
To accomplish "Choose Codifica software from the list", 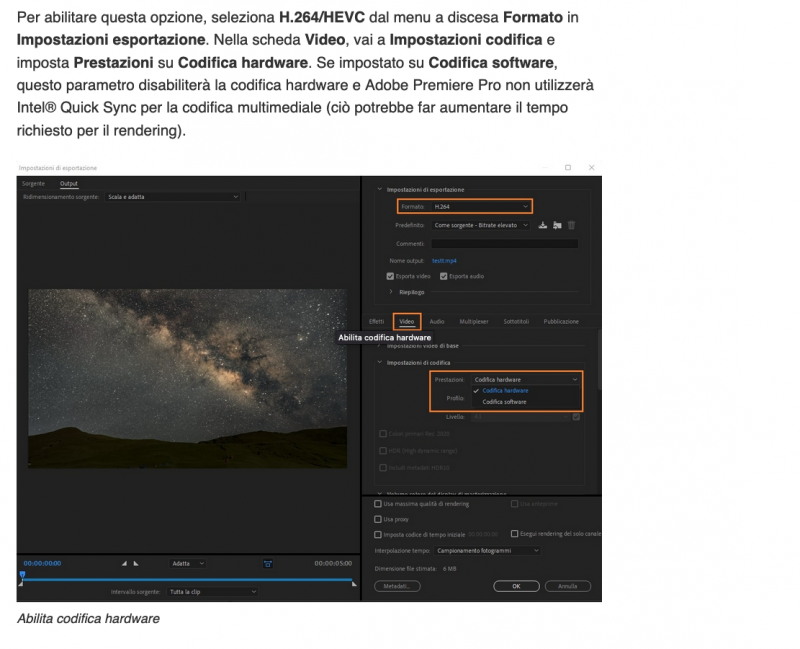I will (x=504, y=402).
